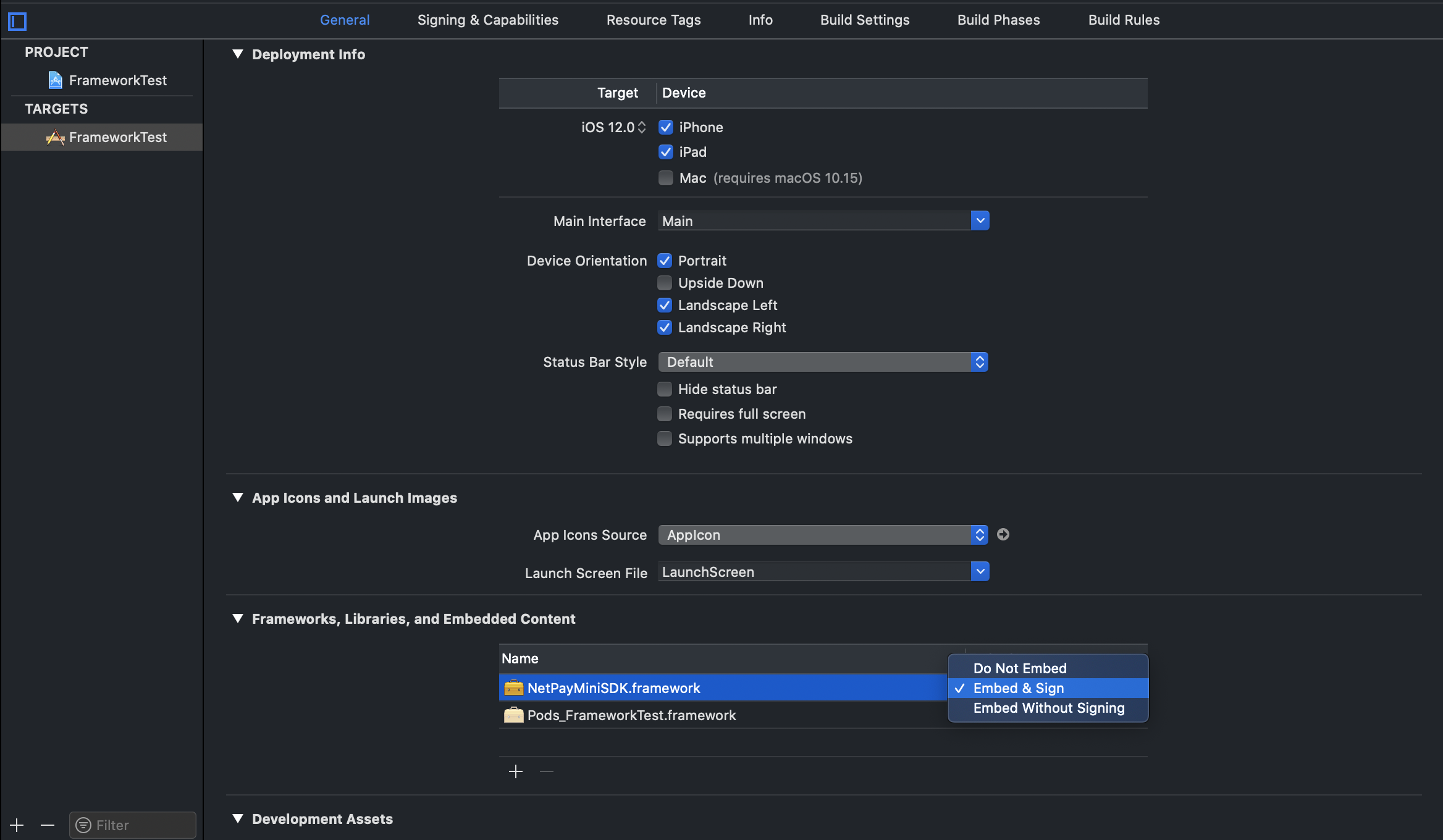Add a framework with the plus button
Viewport: 1443px width, 840px height.
tap(516, 771)
